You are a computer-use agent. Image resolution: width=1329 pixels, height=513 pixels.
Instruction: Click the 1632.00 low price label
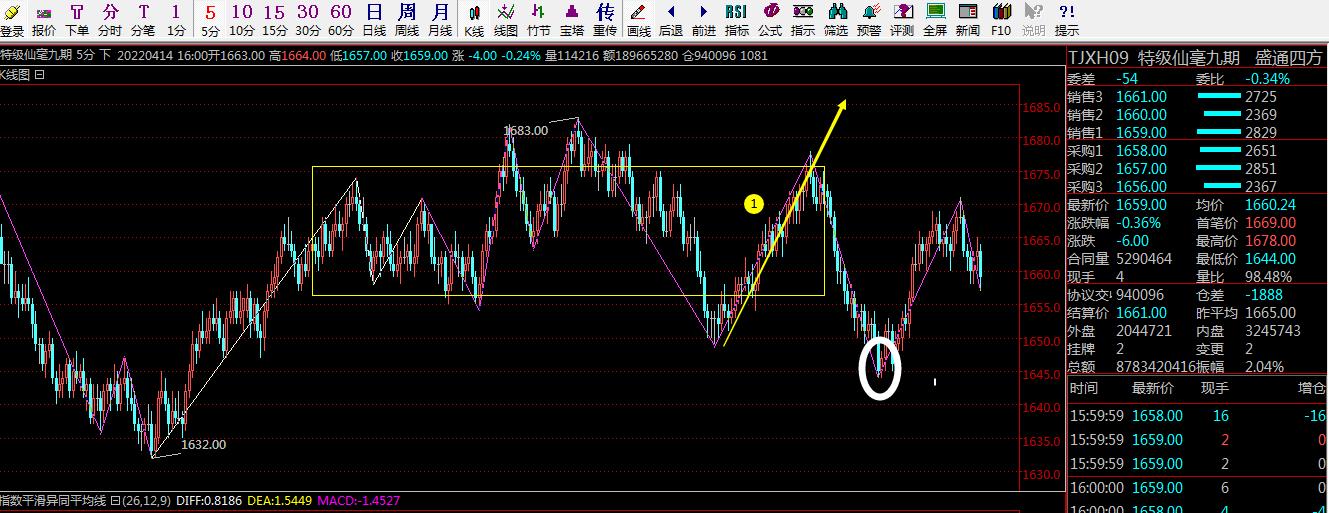pyautogui.click(x=203, y=444)
